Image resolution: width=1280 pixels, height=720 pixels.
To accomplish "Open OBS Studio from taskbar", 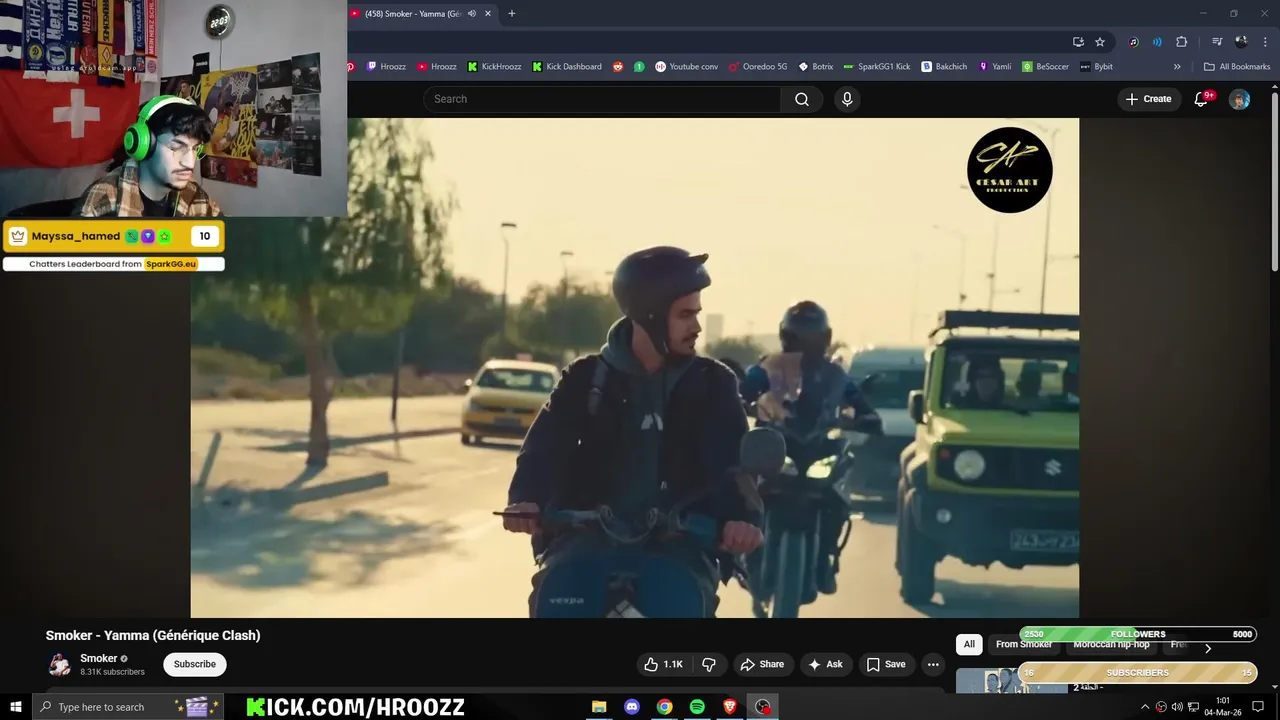I will 763,707.
